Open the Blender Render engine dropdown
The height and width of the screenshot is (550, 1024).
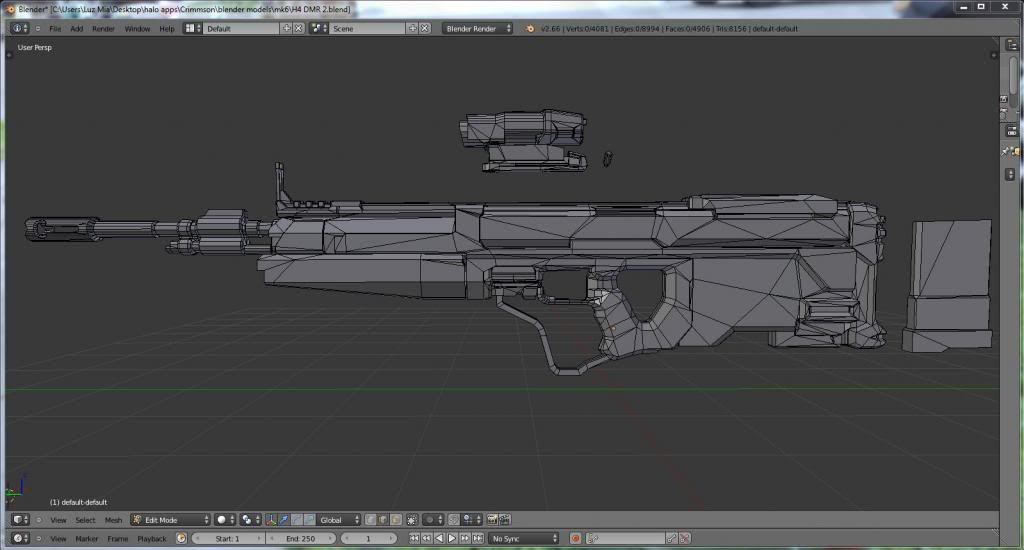coord(477,29)
